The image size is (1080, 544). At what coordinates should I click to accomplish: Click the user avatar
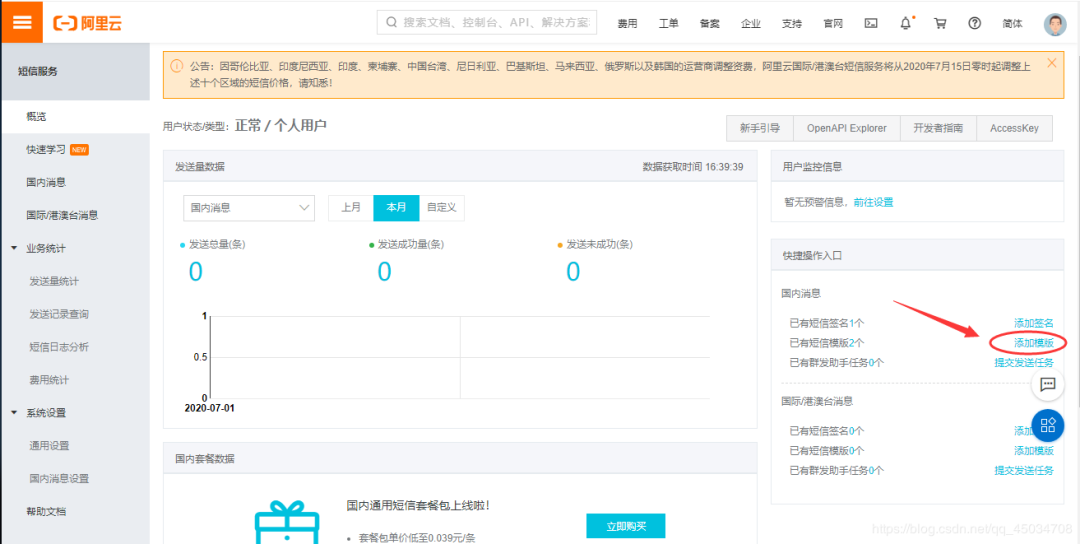1055,23
